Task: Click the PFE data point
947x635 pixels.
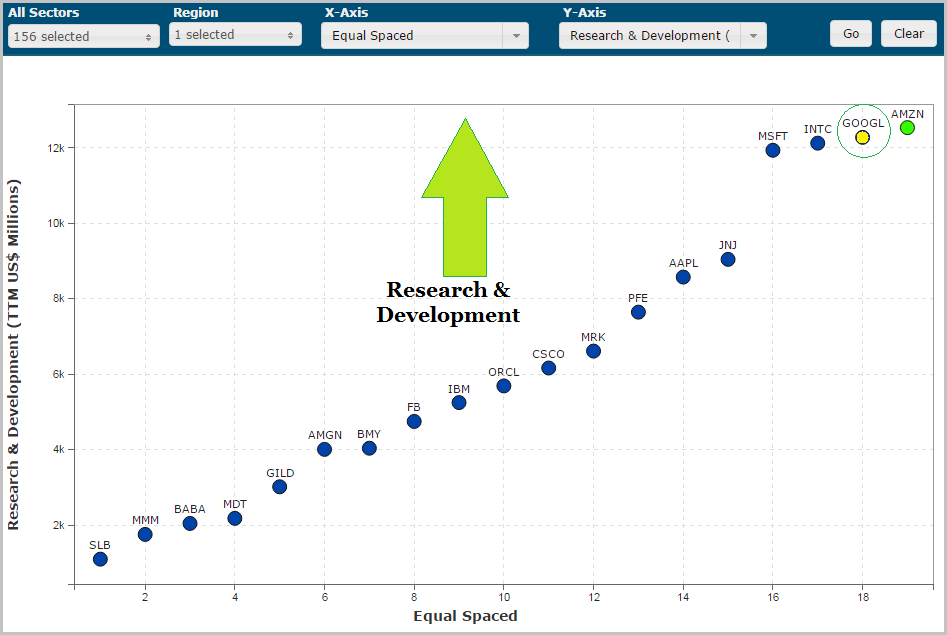Action: click(x=638, y=312)
